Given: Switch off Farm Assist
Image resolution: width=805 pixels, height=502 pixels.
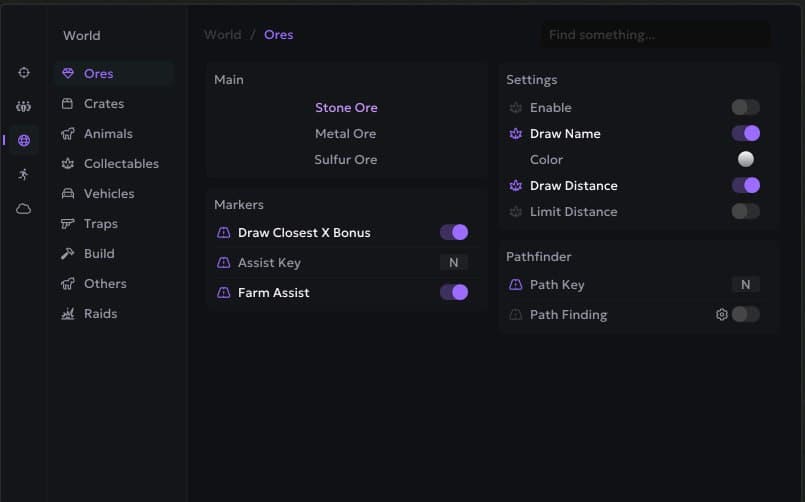Looking at the screenshot, I should click(x=453, y=292).
